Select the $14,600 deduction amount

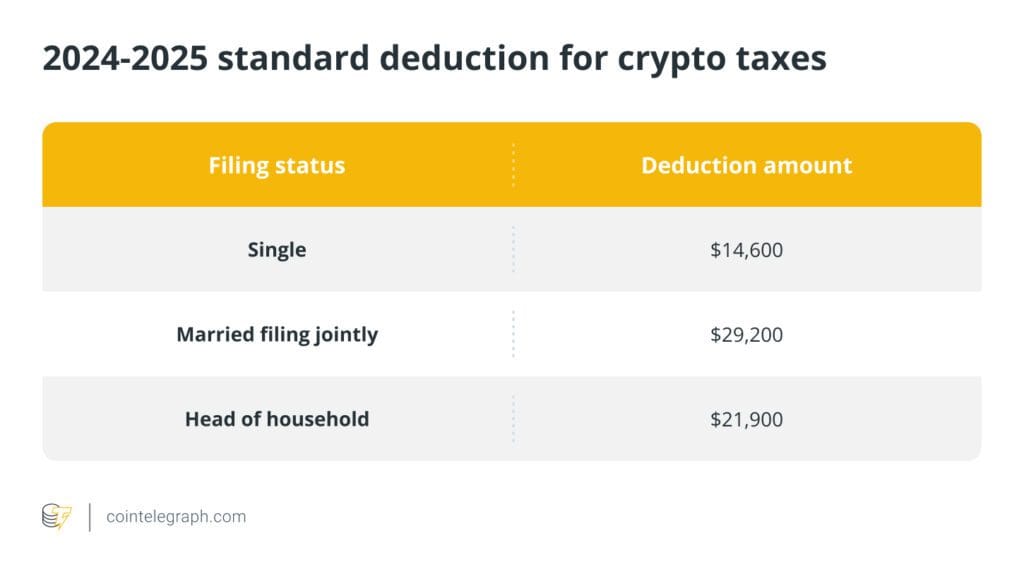click(x=746, y=250)
